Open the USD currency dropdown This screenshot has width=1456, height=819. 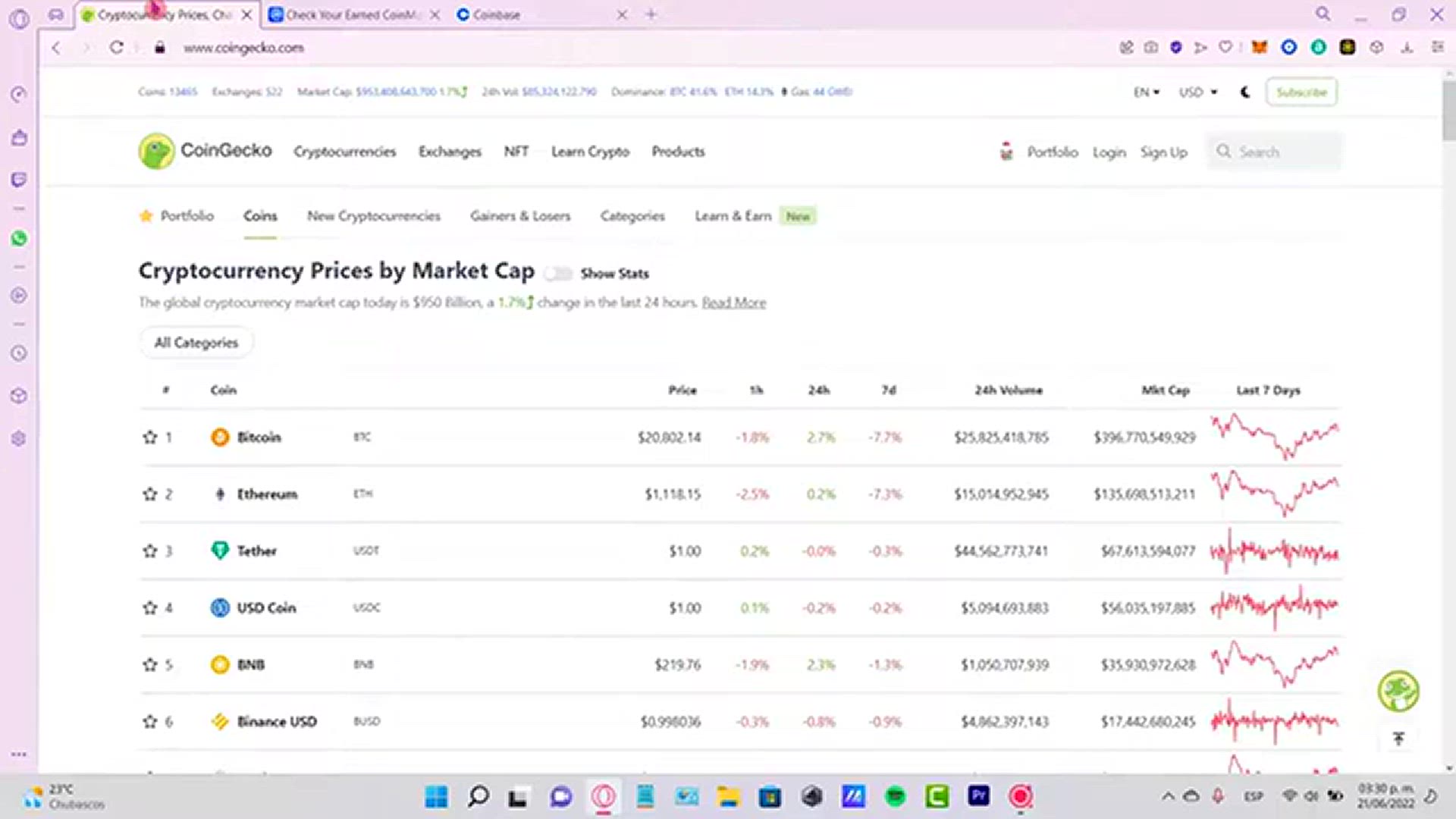(1198, 92)
